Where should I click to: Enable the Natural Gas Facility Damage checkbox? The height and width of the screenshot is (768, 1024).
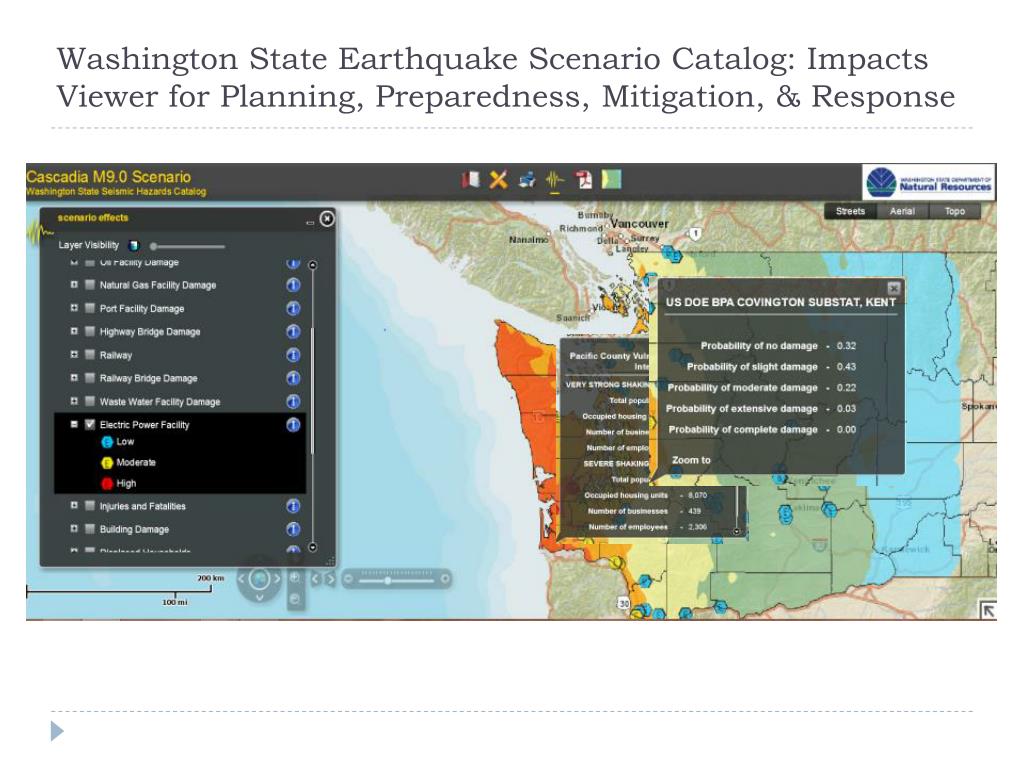tap(90, 285)
